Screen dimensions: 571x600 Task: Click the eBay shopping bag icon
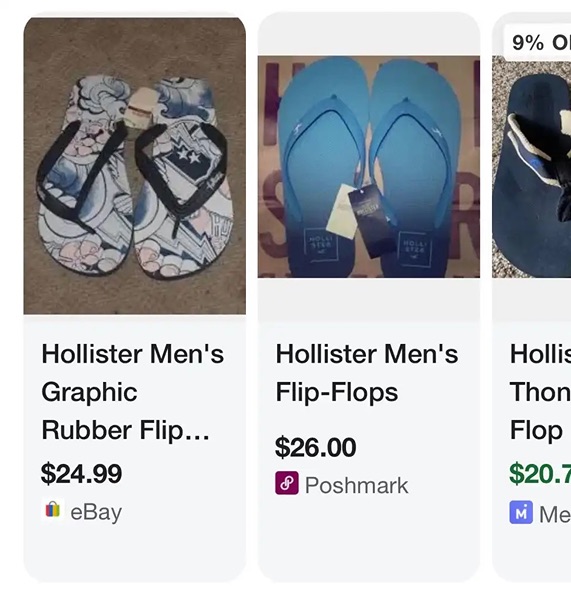53,510
